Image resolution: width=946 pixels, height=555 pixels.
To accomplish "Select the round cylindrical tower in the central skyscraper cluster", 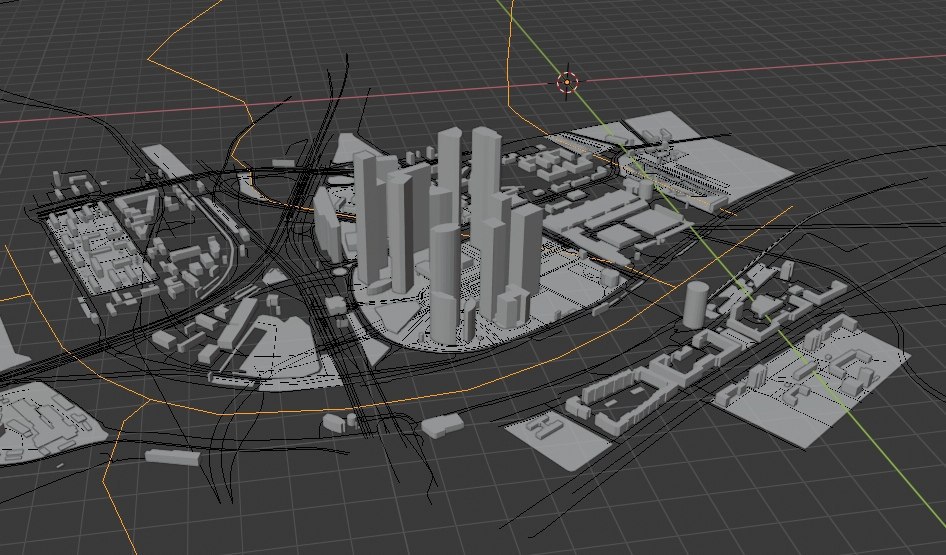I will click(445, 284).
